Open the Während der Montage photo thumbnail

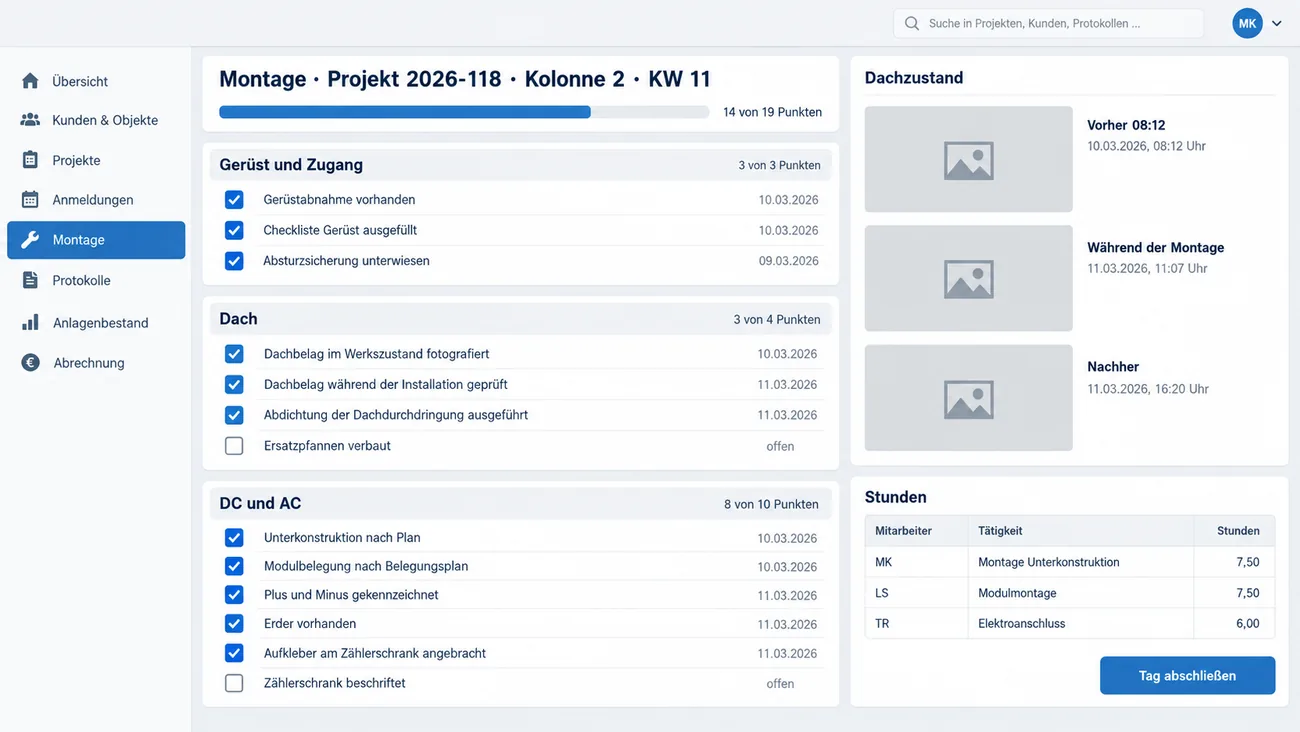click(x=968, y=278)
